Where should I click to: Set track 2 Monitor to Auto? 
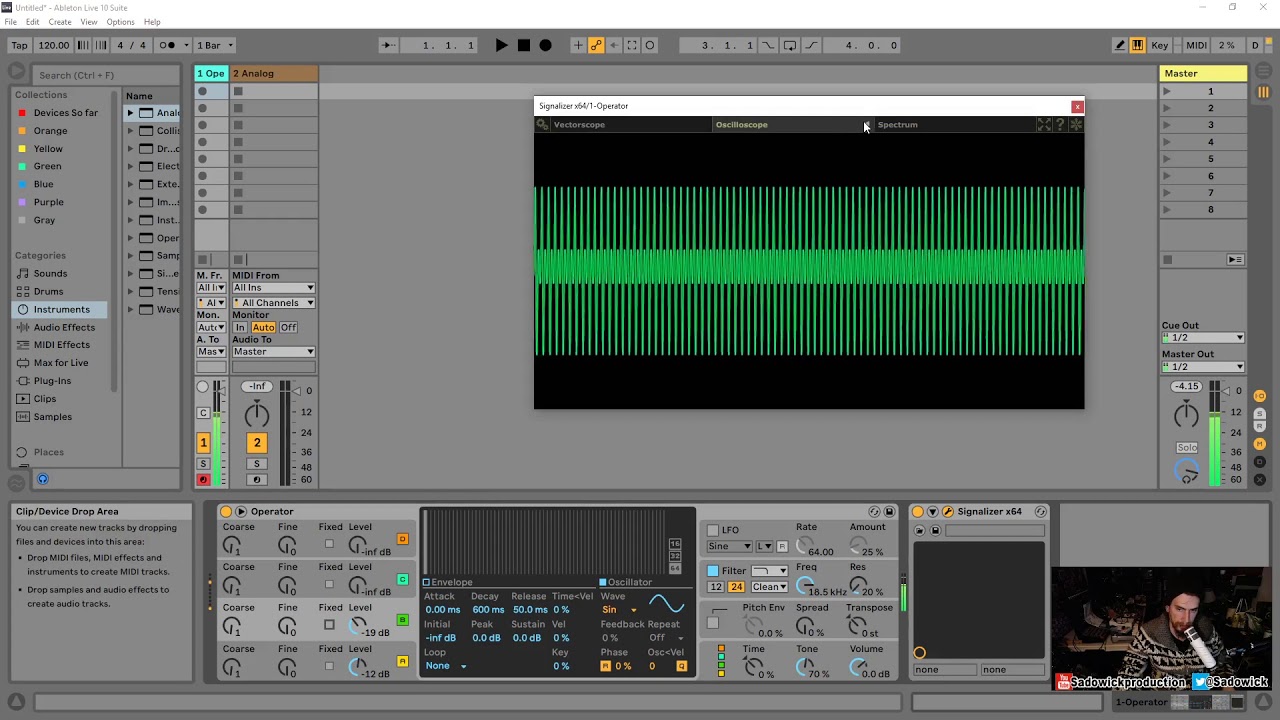point(263,328)
